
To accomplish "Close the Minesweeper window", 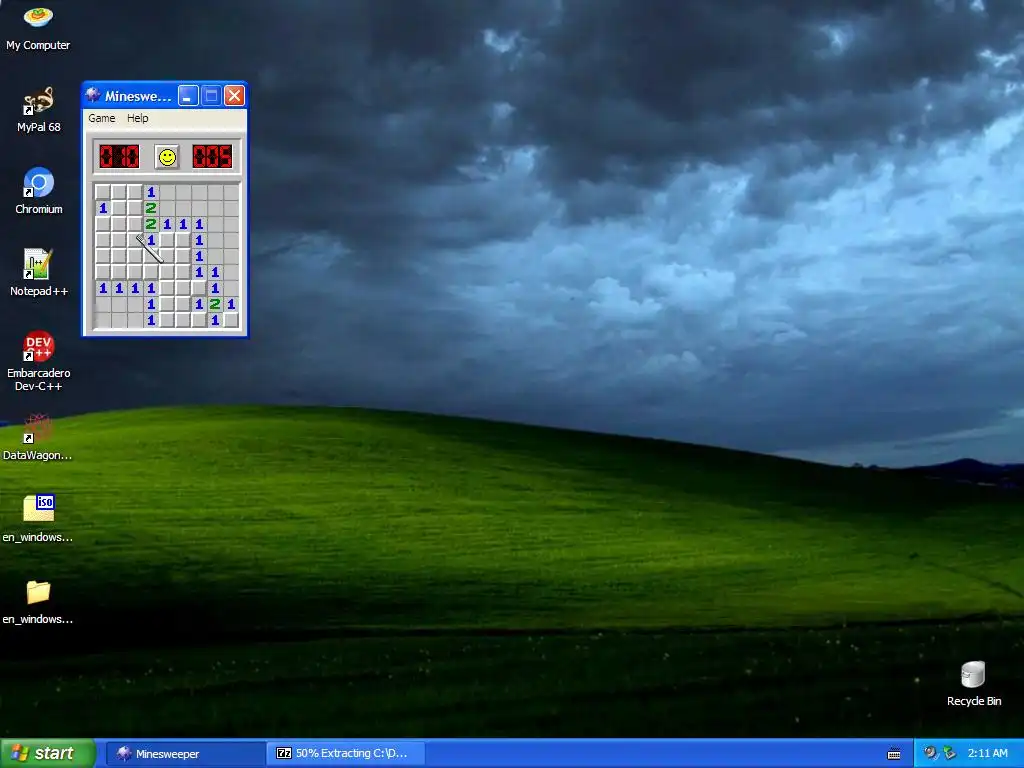I will (234, 96).
